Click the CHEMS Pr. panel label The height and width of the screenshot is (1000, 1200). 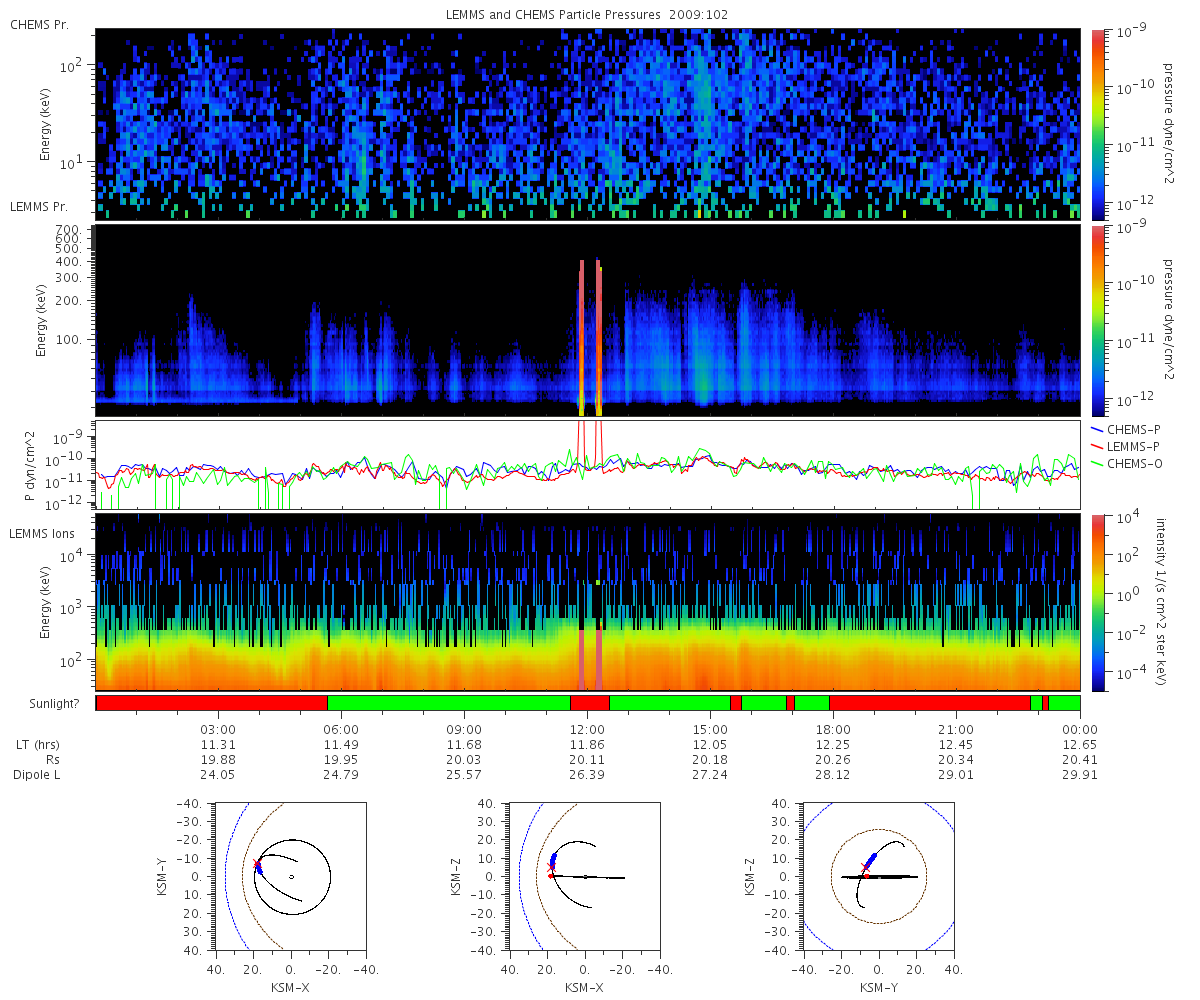[39, 24]
